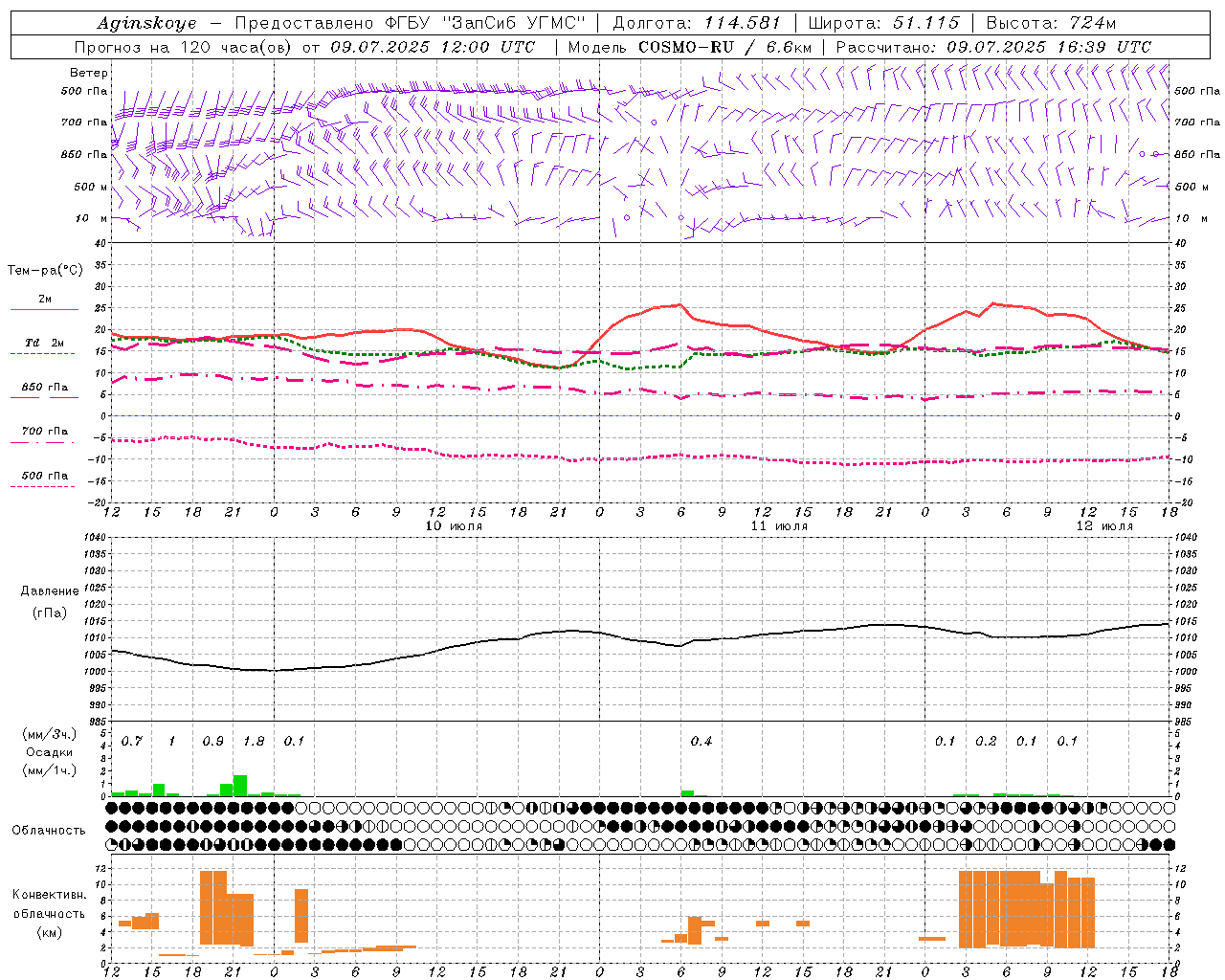
Task: Click the 0.7 precipitation total
Action: pos(132,741)
